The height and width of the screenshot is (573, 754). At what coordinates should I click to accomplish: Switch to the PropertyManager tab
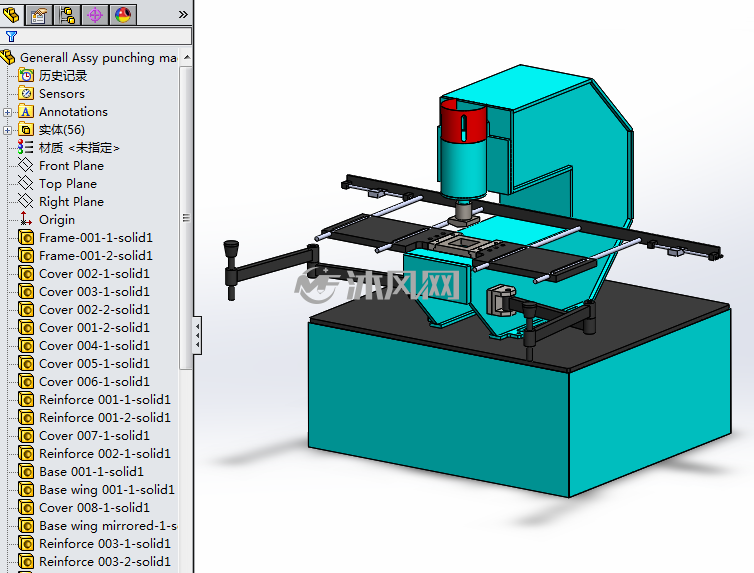pos(39,14)
